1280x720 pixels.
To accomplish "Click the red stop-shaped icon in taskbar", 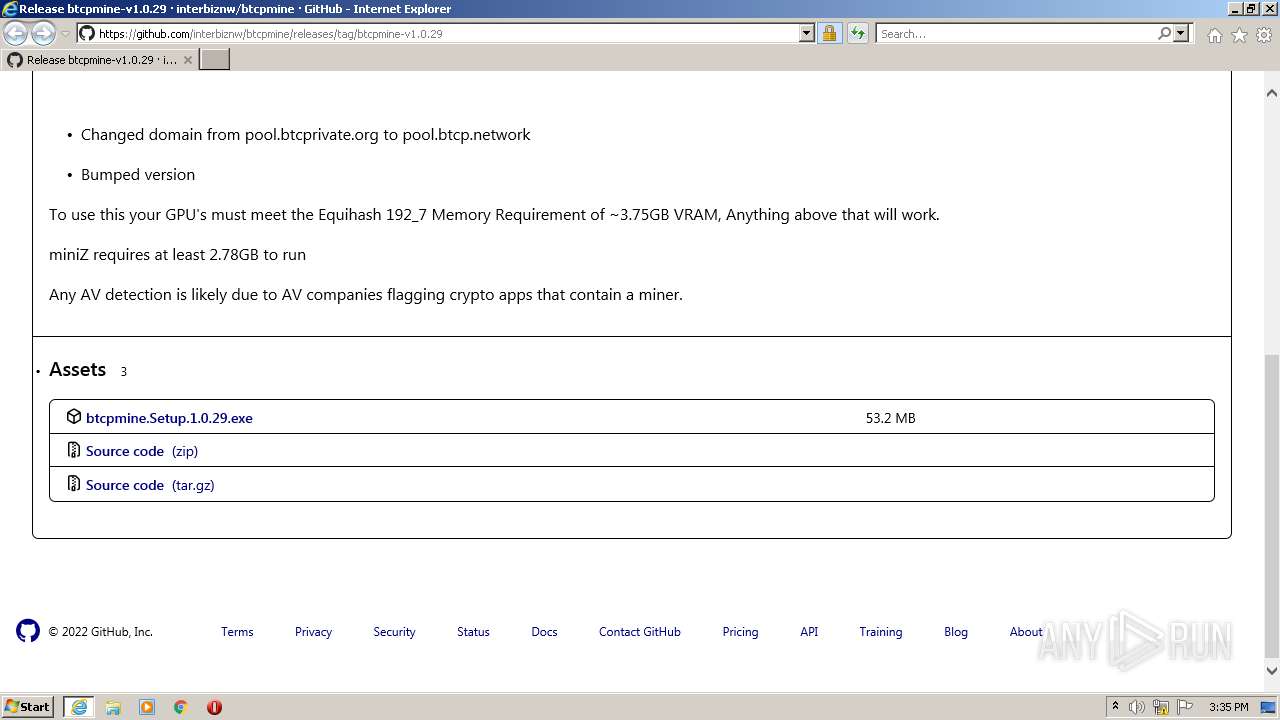I will 214,707.
